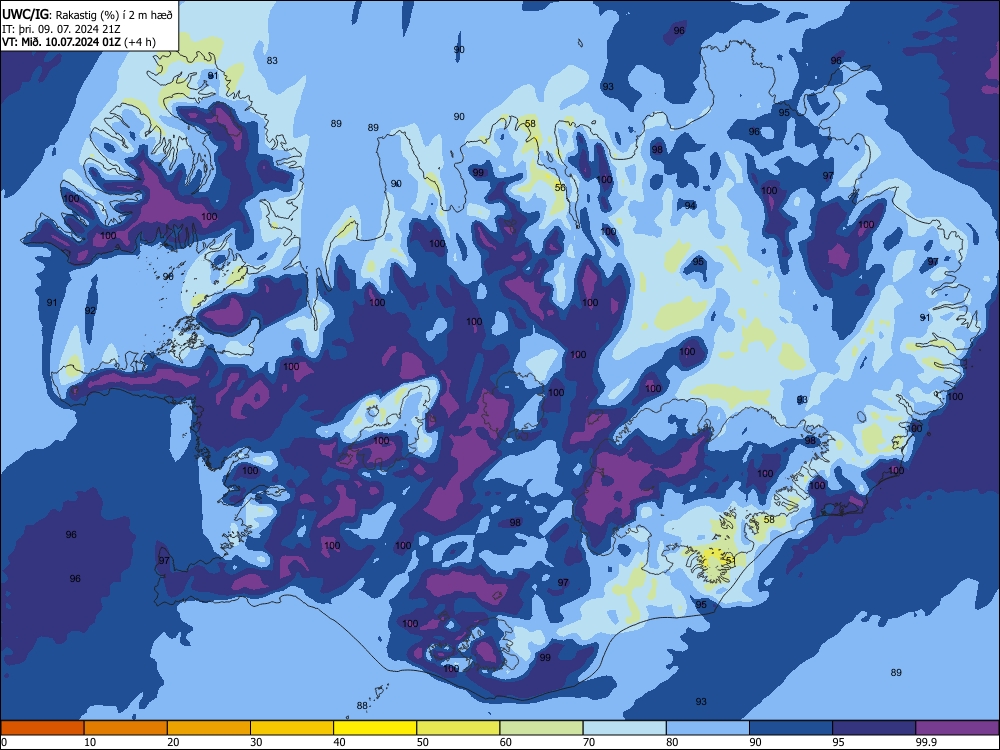Click the '40' legend scale label
Viewport: 1000px width, 750px height.
point(340,742)
